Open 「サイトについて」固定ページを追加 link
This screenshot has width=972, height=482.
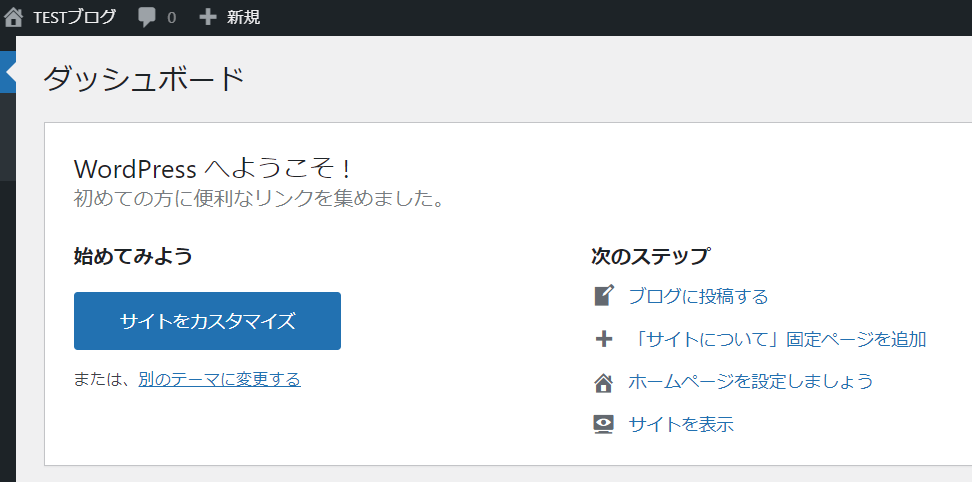tap(777, 340)
